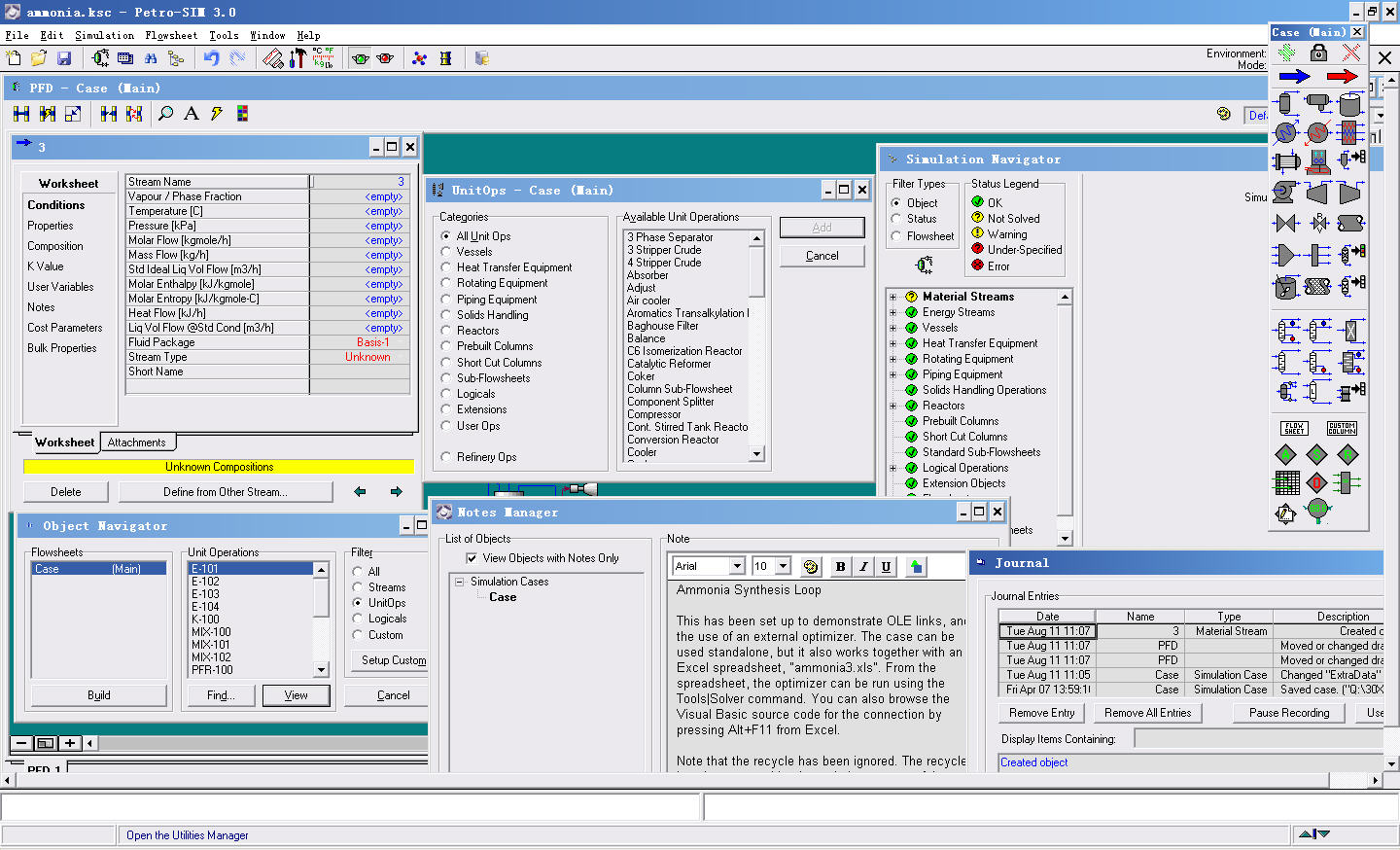Activate the green traffic light solver icon

point(361,58)
